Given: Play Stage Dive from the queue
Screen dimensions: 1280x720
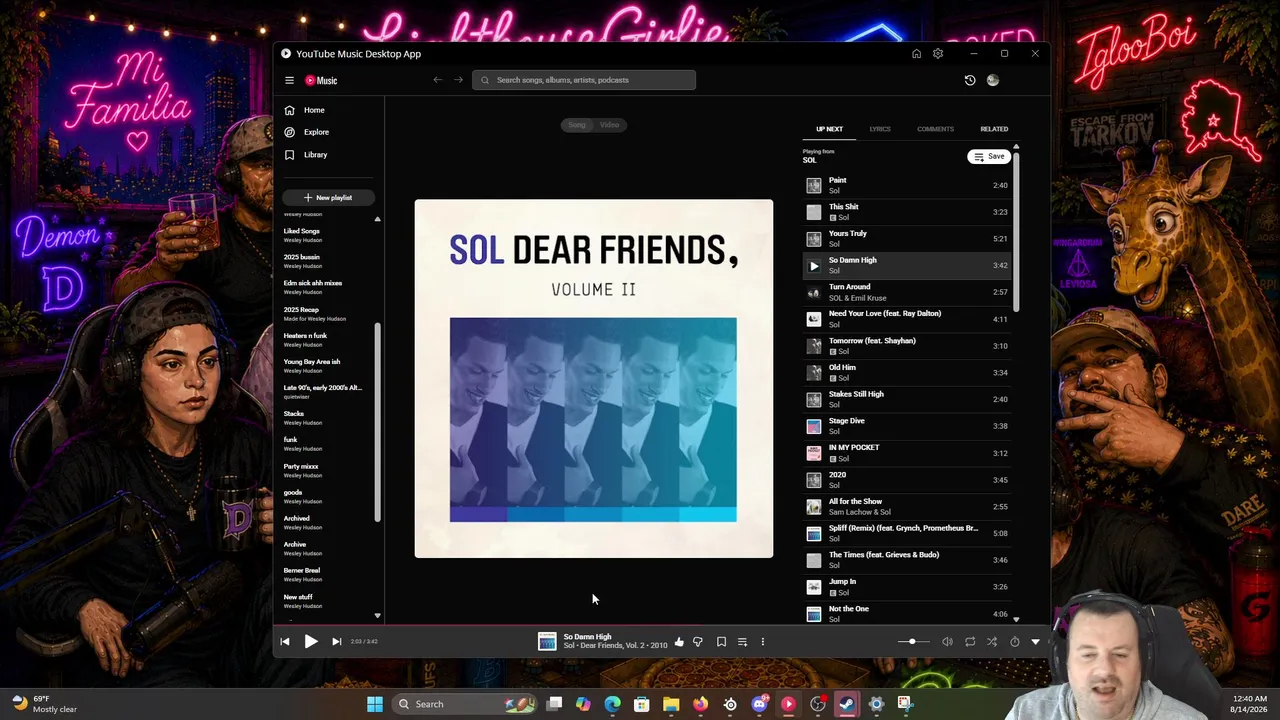Looking at the screenshot, I should point(906,426).
